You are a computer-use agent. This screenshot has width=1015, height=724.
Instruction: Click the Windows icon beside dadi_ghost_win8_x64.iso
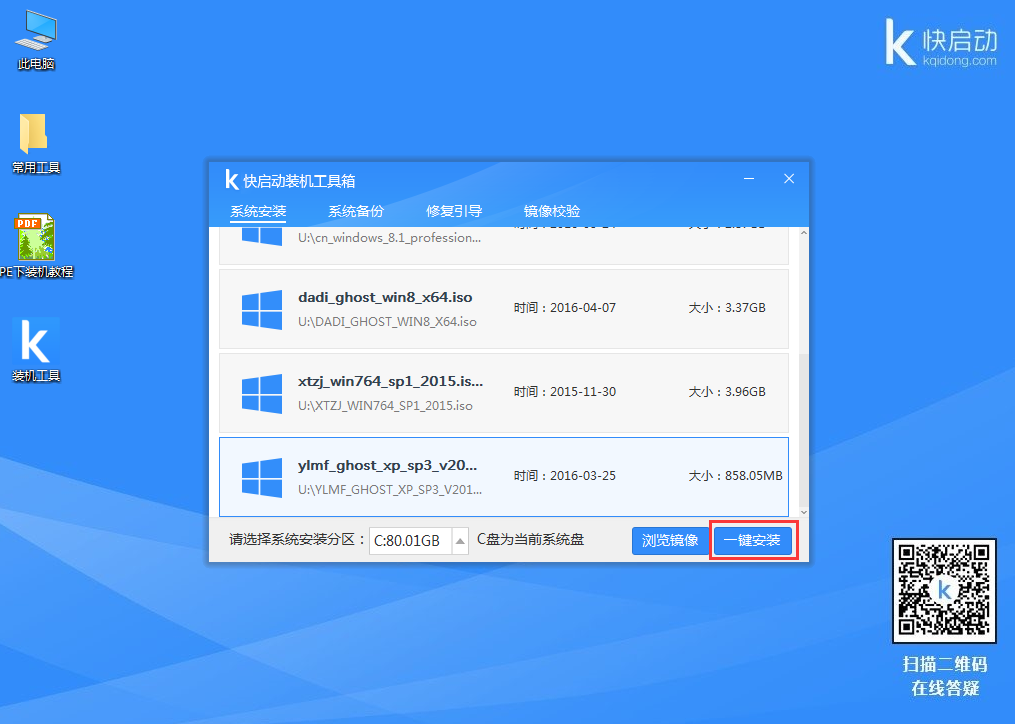point(262,309)
